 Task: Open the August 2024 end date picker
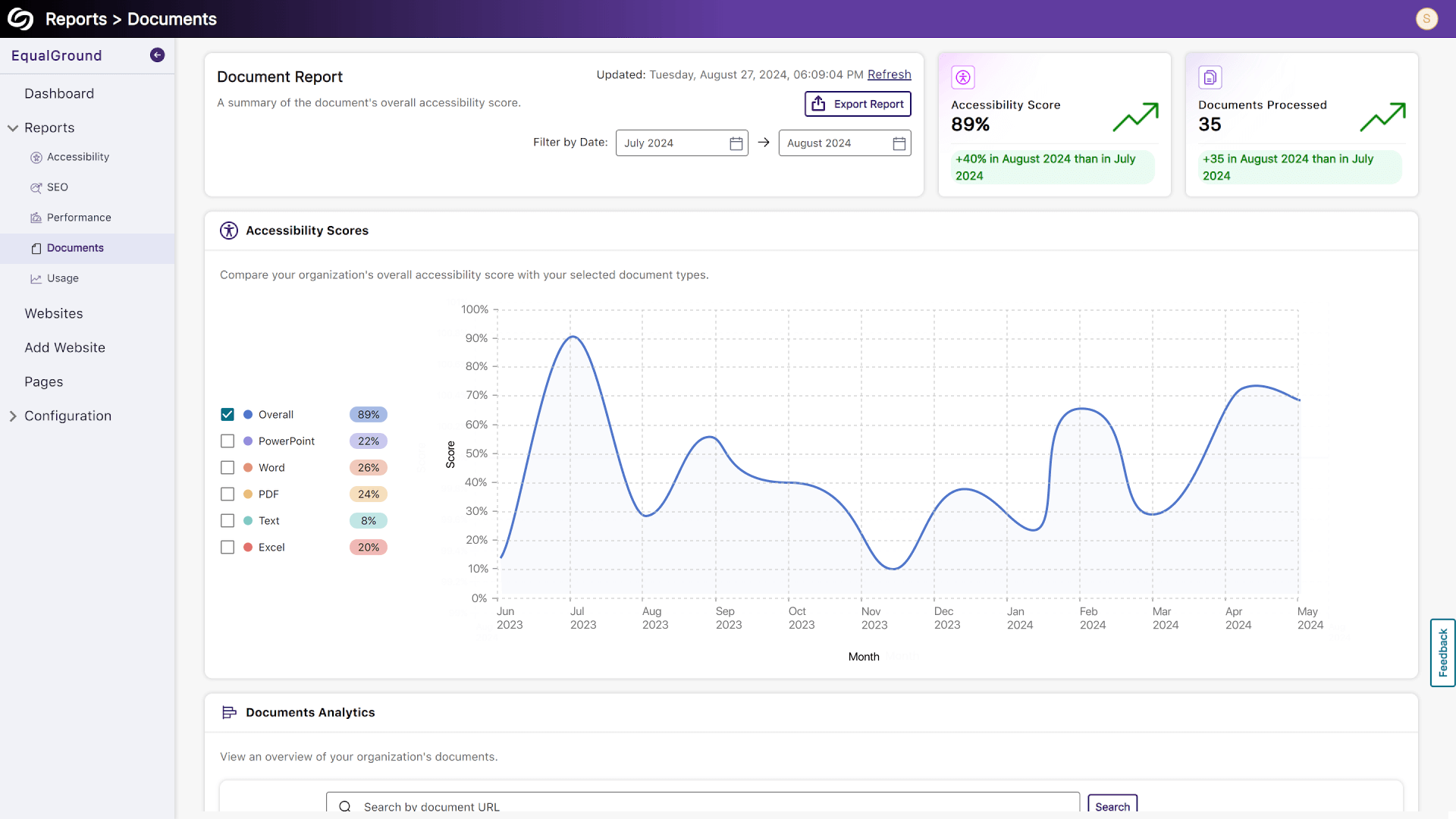pos(845,143)
